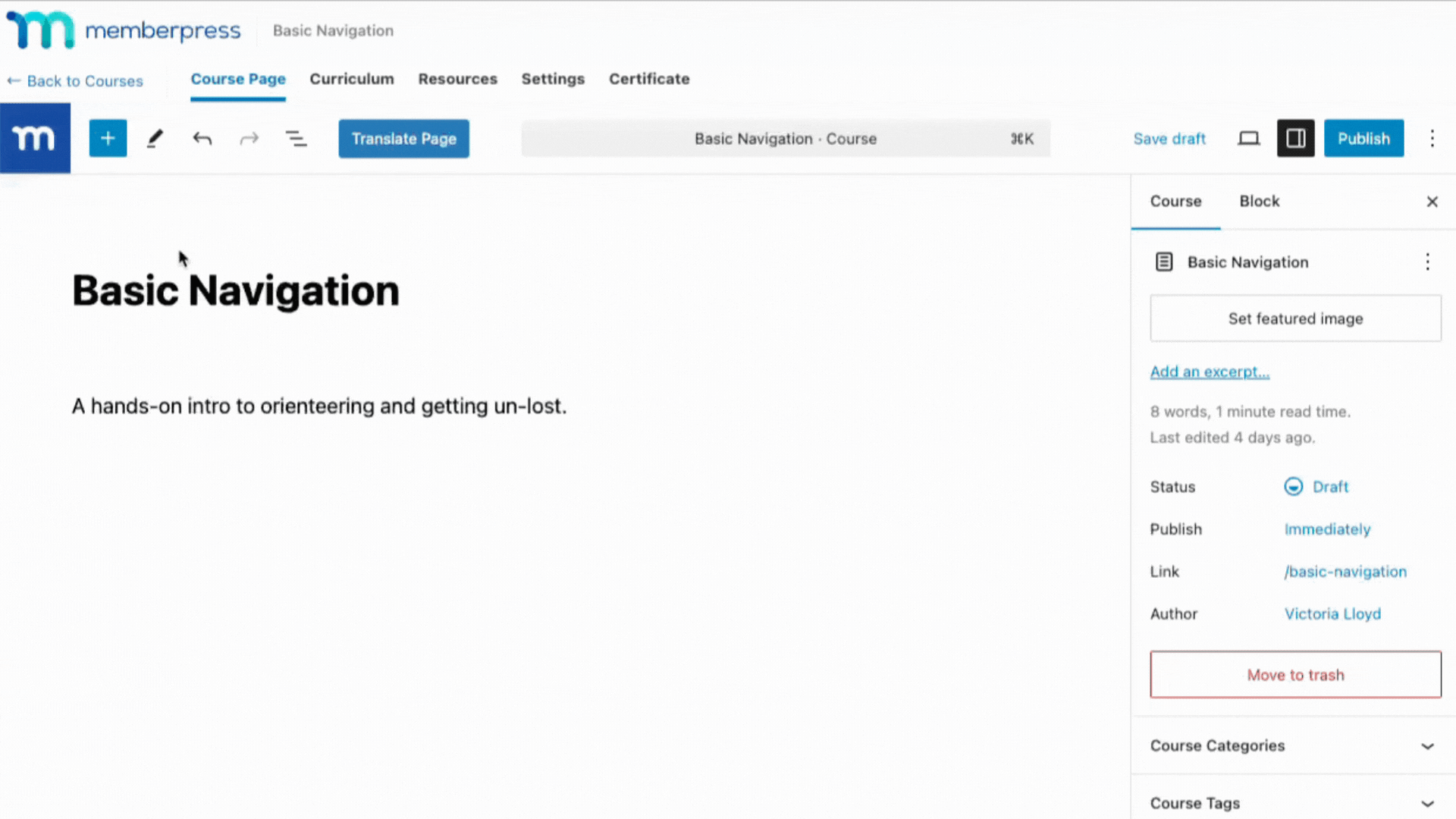Click the laptop preview icon
The width and height of the screenshot is (1456, 819).
1248,139
